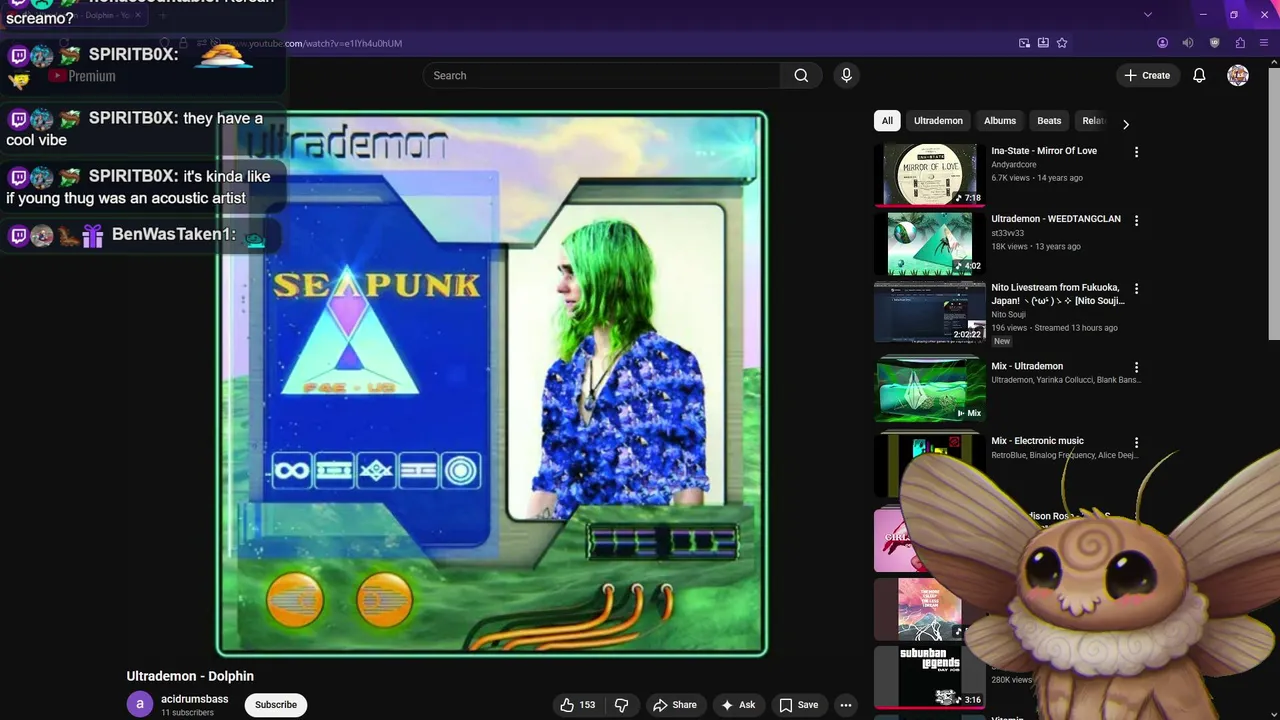
Task: Open the Ina-State - Mirror Of Love title
Action: point(1044,151)
